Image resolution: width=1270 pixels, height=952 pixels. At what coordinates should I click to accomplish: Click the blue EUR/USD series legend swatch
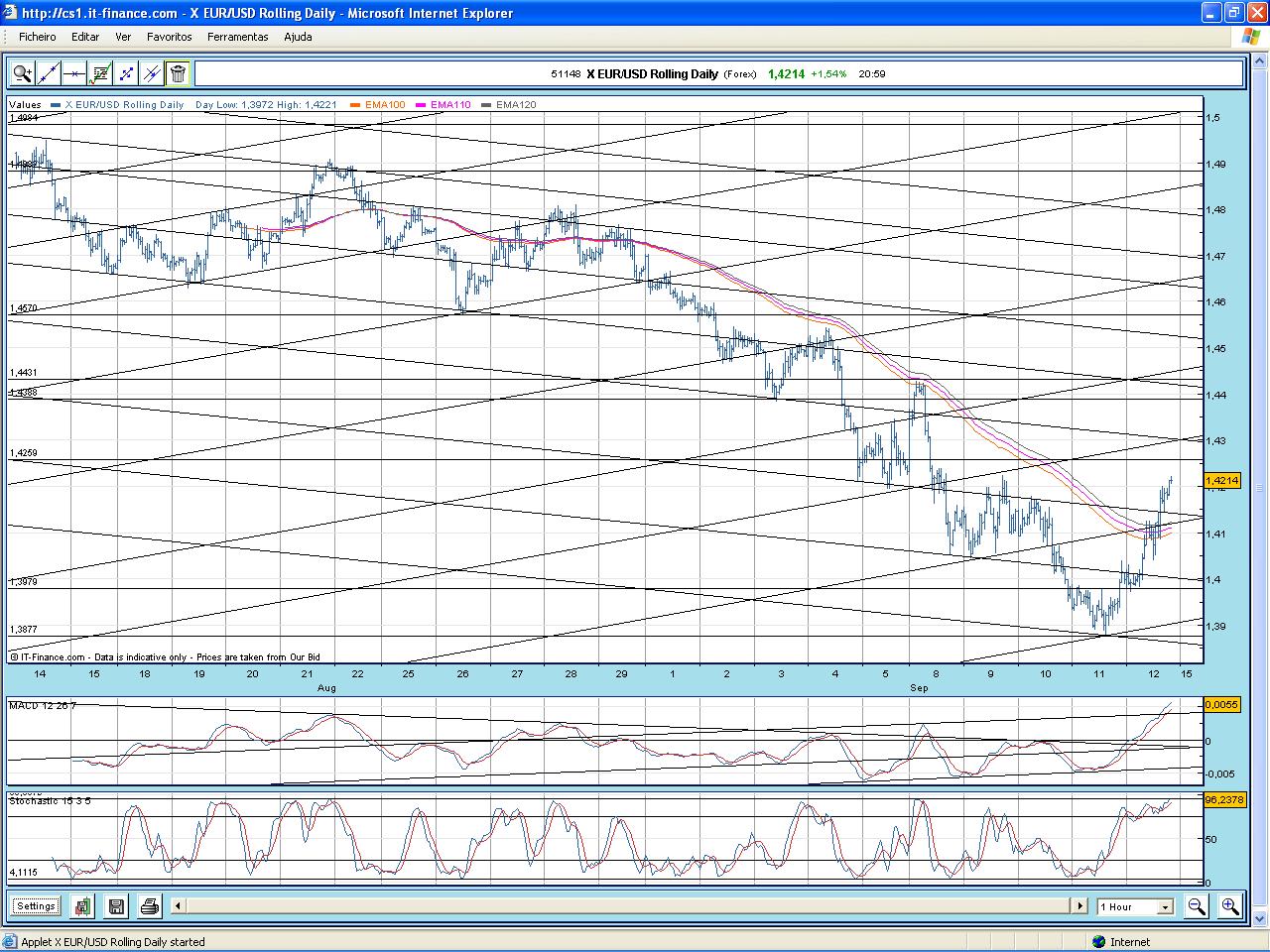pyautogui.click(x=56, y=105)
